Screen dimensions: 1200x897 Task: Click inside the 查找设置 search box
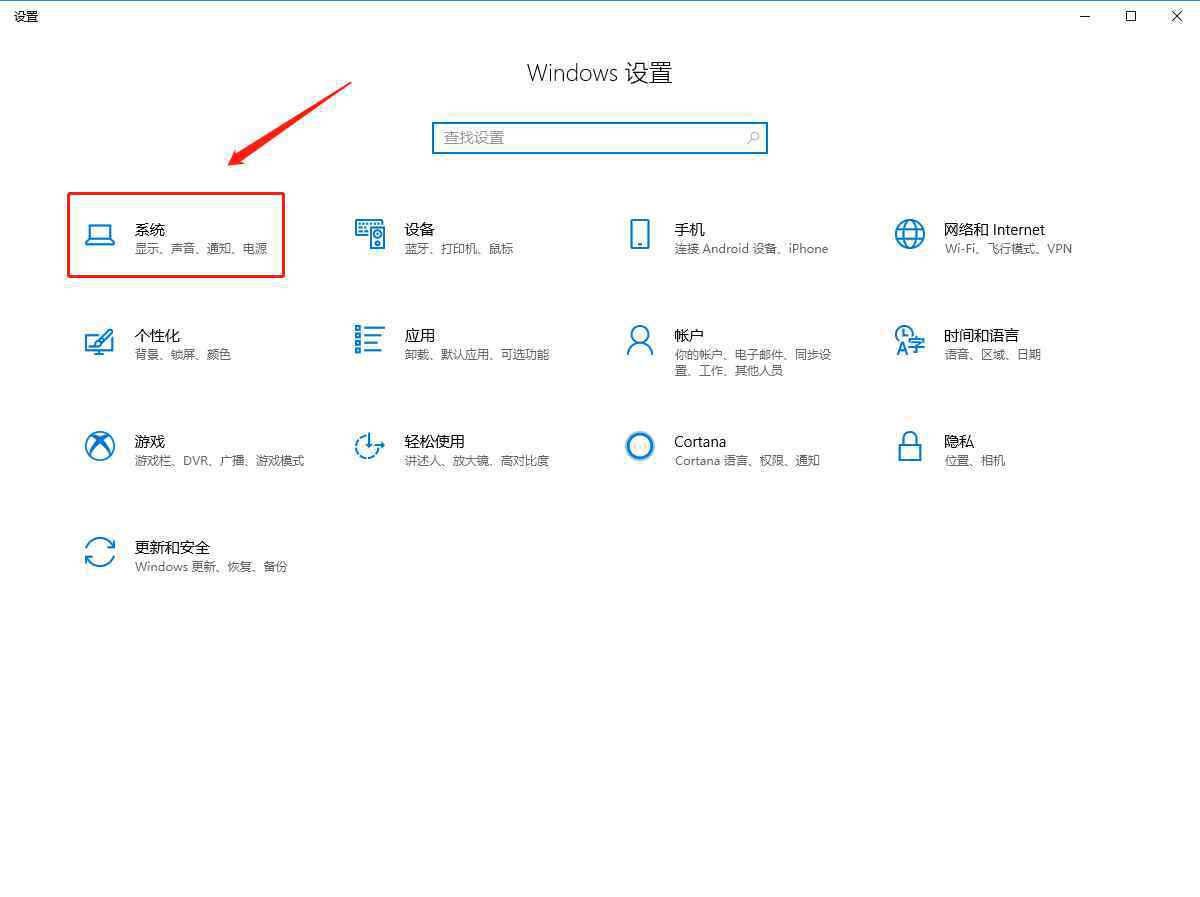600,138
